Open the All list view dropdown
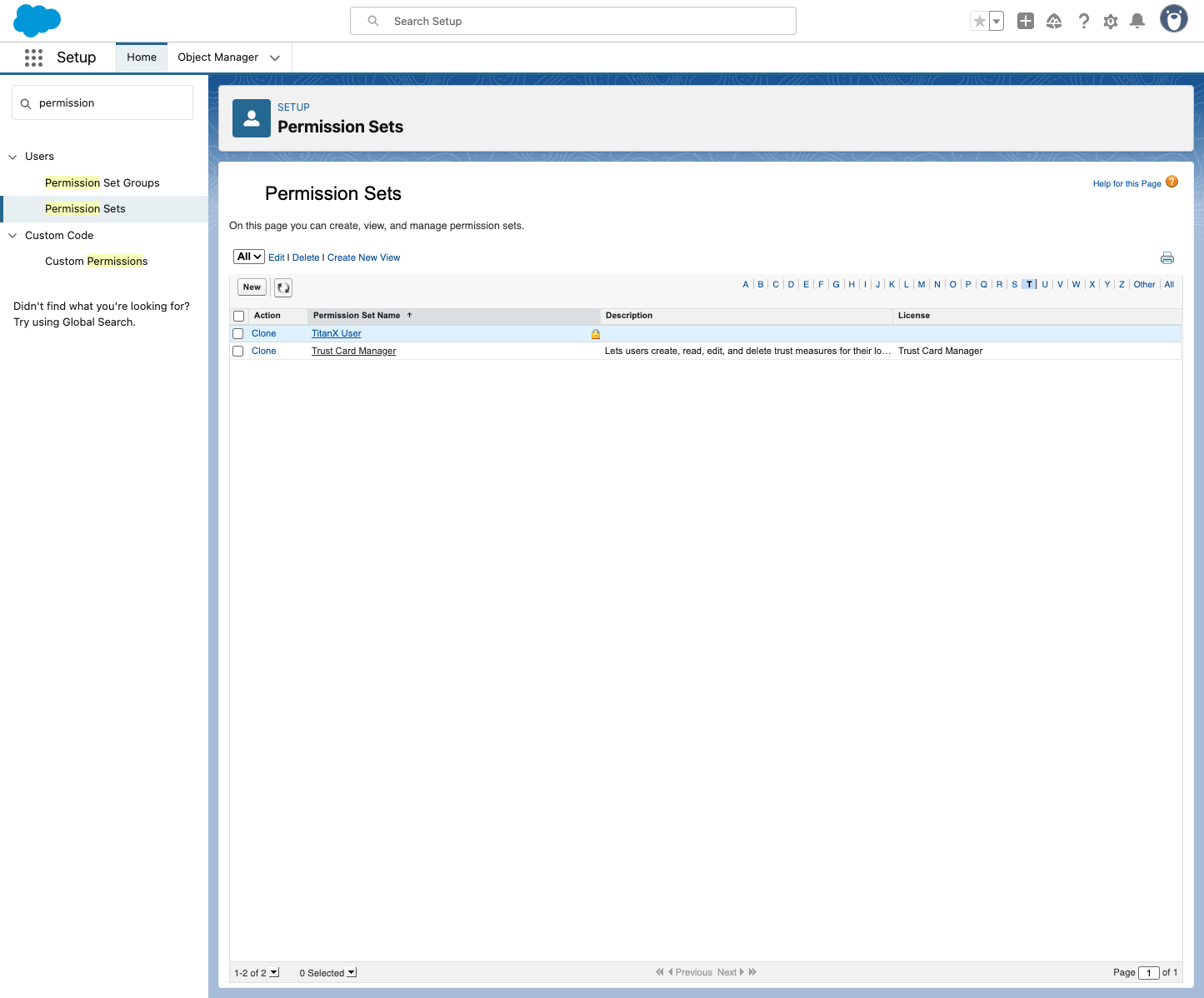The height and width of the screenshot is (998, 1204). tap(249, 257)
